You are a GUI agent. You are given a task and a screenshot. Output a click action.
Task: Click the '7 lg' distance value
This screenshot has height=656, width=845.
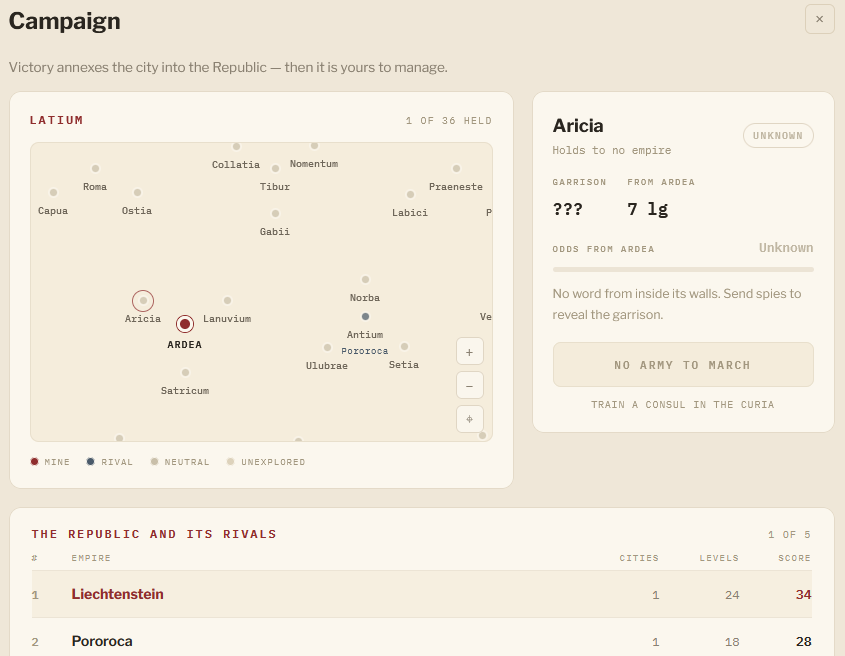coord(647,209)
